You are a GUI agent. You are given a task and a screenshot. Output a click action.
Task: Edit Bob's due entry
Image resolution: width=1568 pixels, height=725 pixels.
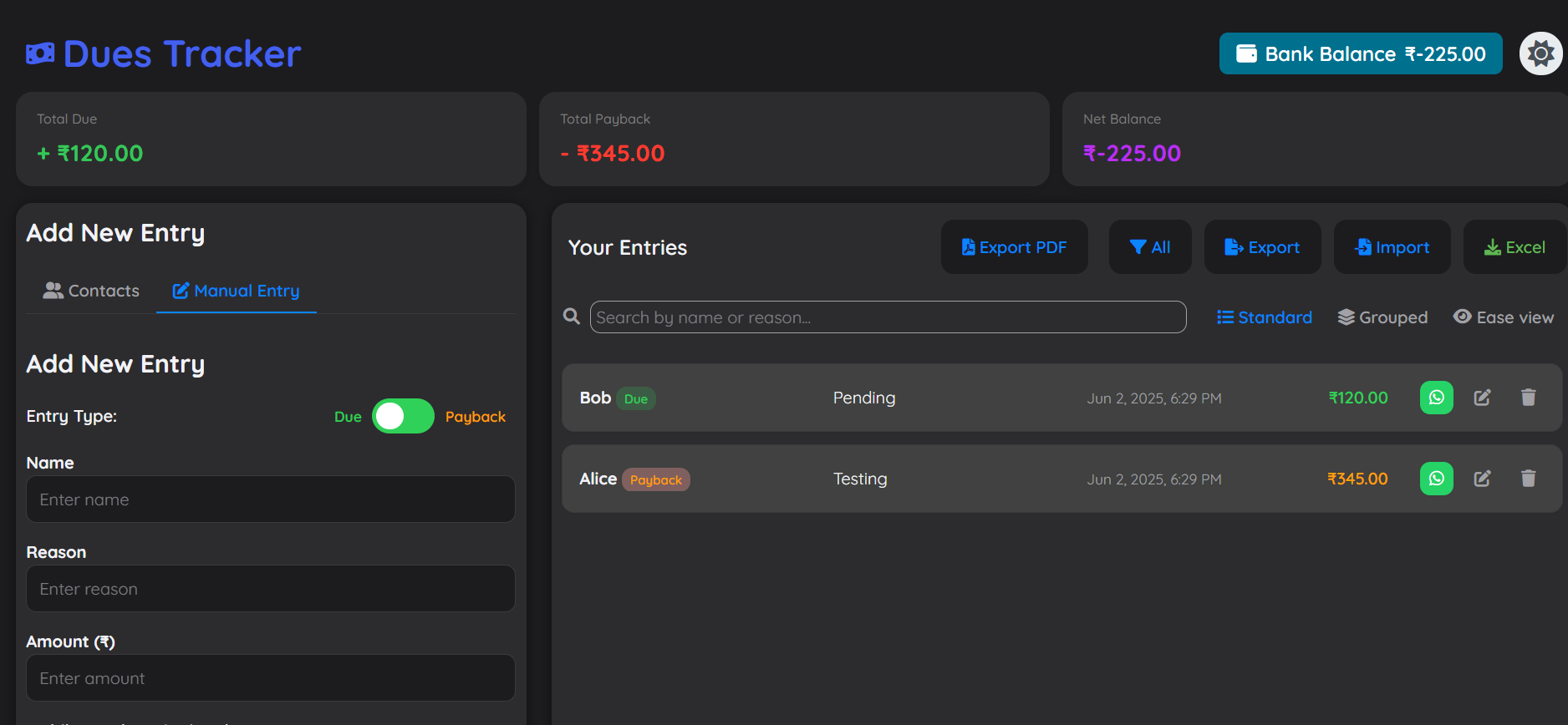[1482, 398]
